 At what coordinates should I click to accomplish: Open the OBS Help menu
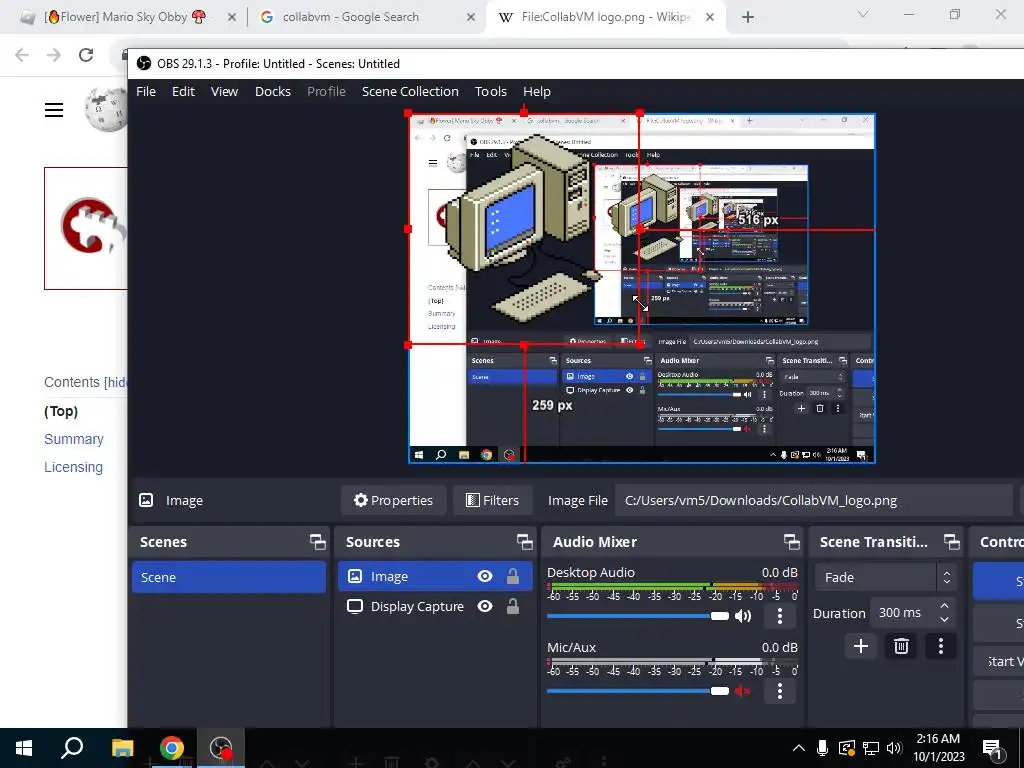click(x=537, y=91)
